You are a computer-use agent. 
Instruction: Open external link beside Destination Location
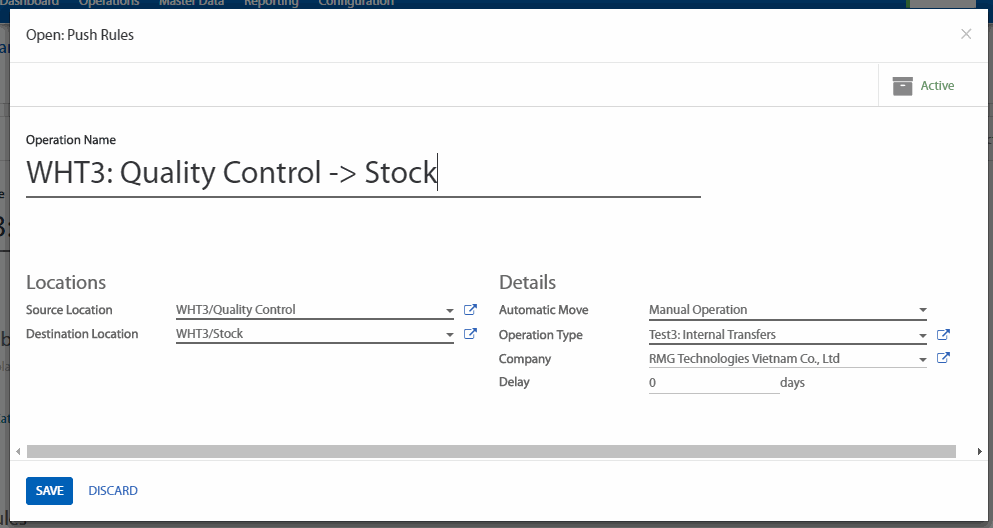click(470, 334)
